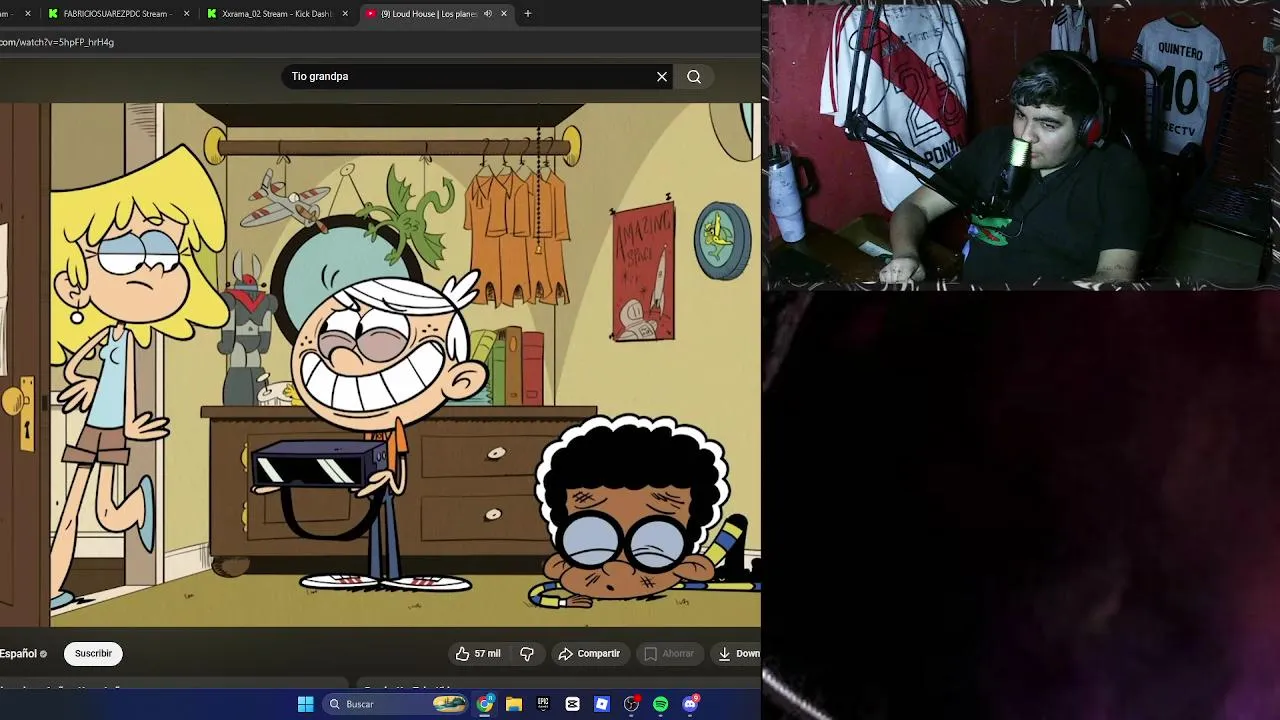This screenshot has height=720, width=1280.
Task: Close the FABRICIOSUAREZPDC Stream tab
Action: tap(186, 14)
